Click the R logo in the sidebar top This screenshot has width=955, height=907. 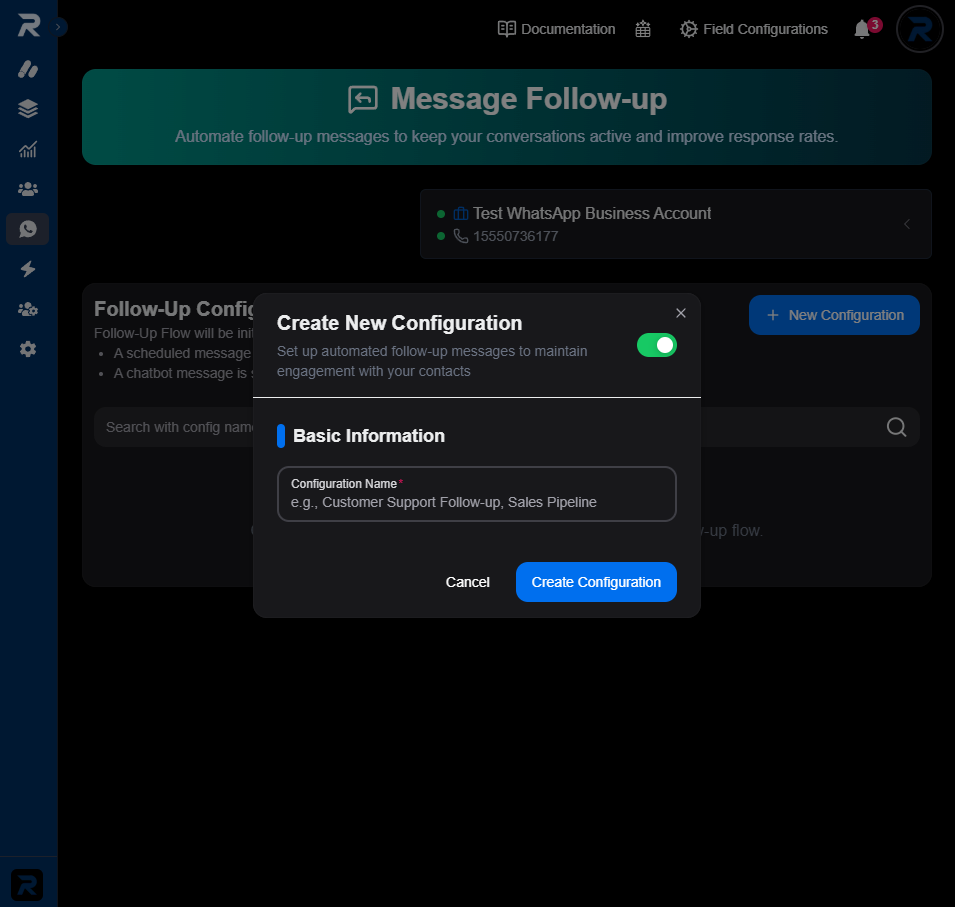pos(28,26)
